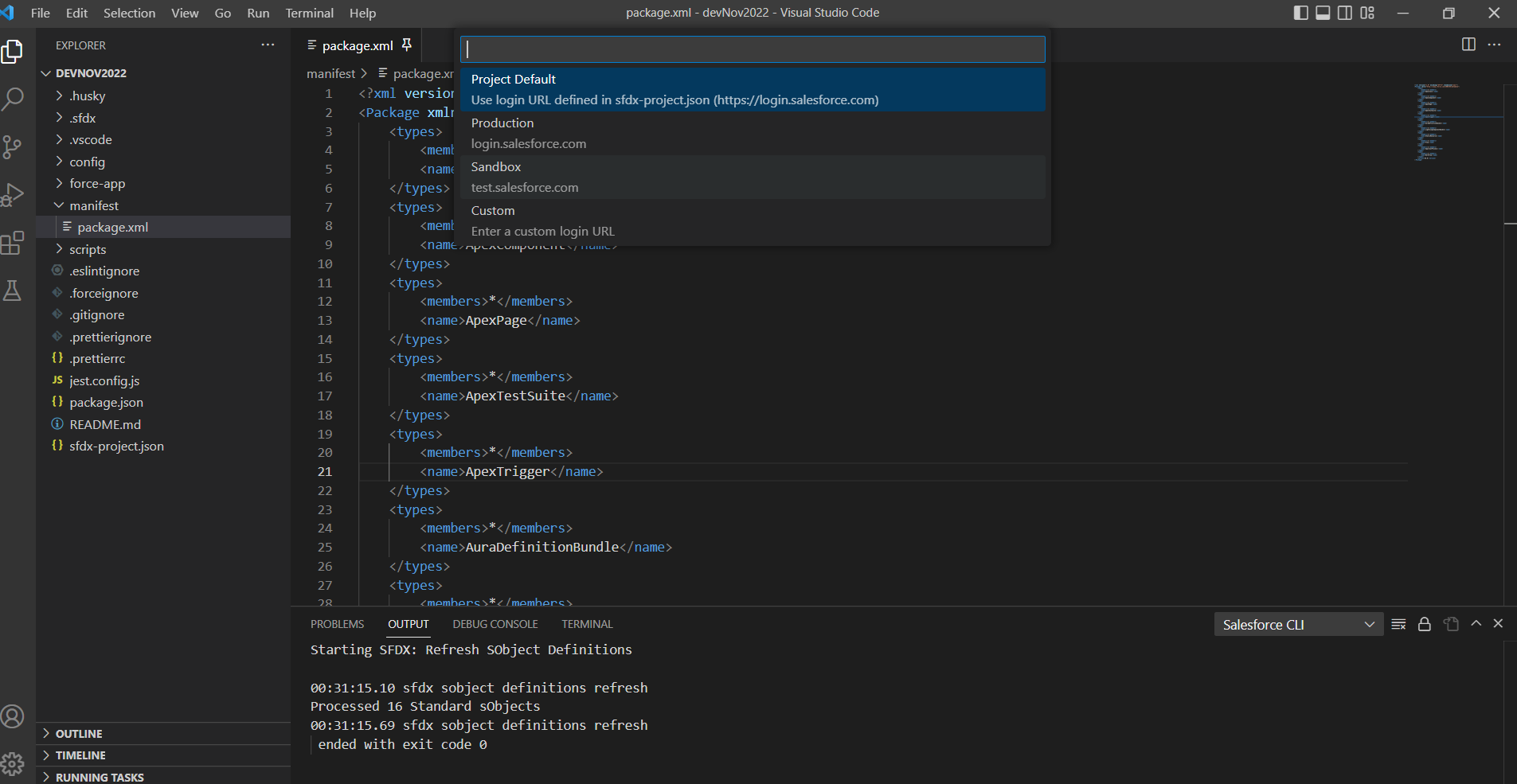Image resolution: width=1517 pixels, height=784 pixels.
Task: Click the Explorer more actions ellipsis
Action: pyautogui.click(x=268, y=45)
